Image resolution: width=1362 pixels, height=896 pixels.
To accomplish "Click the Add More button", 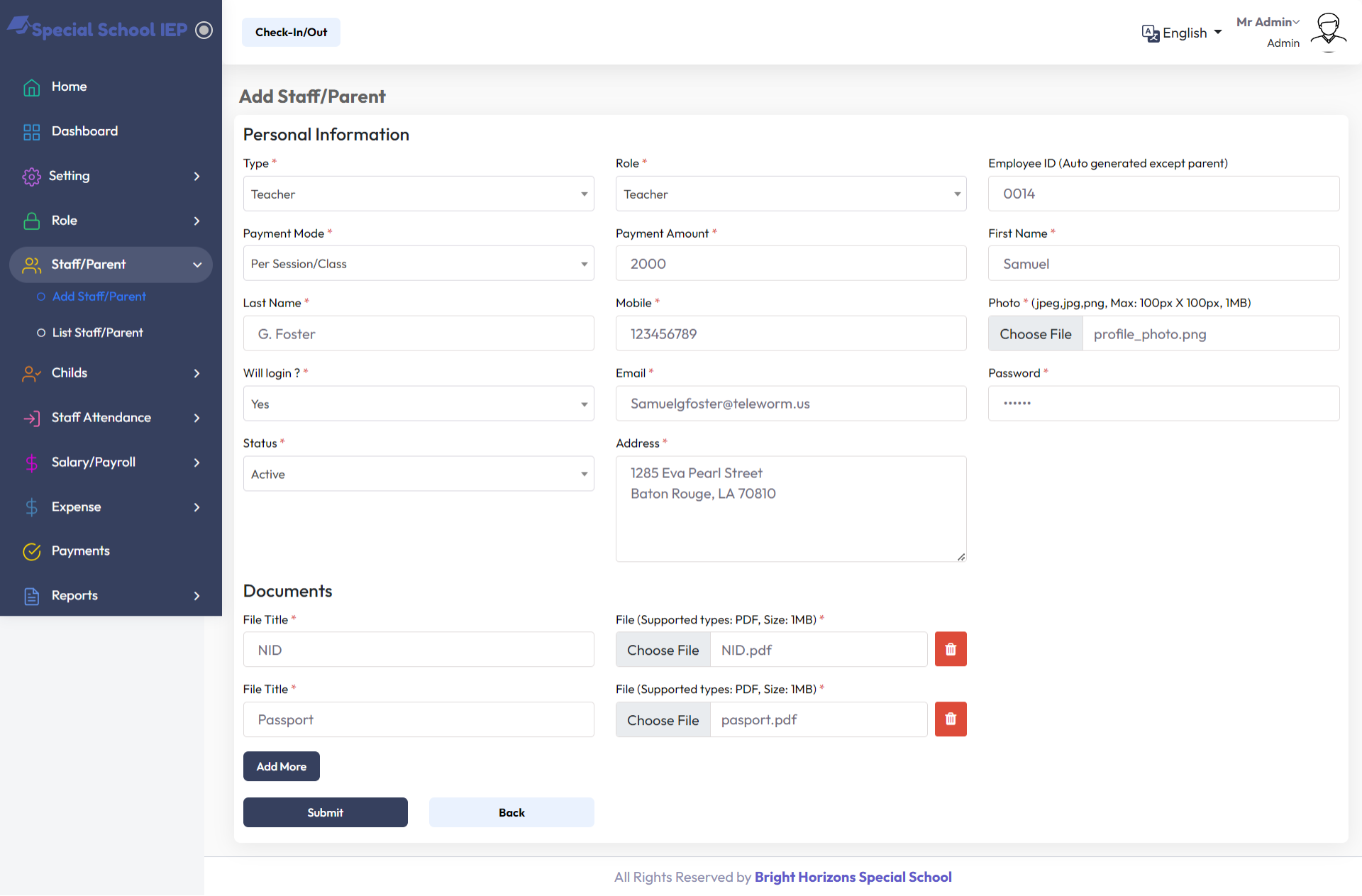I will [x=281, y=766].
